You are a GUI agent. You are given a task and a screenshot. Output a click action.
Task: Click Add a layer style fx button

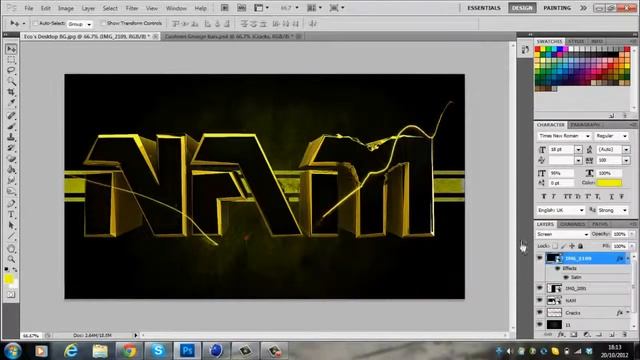tap(561, 335)
